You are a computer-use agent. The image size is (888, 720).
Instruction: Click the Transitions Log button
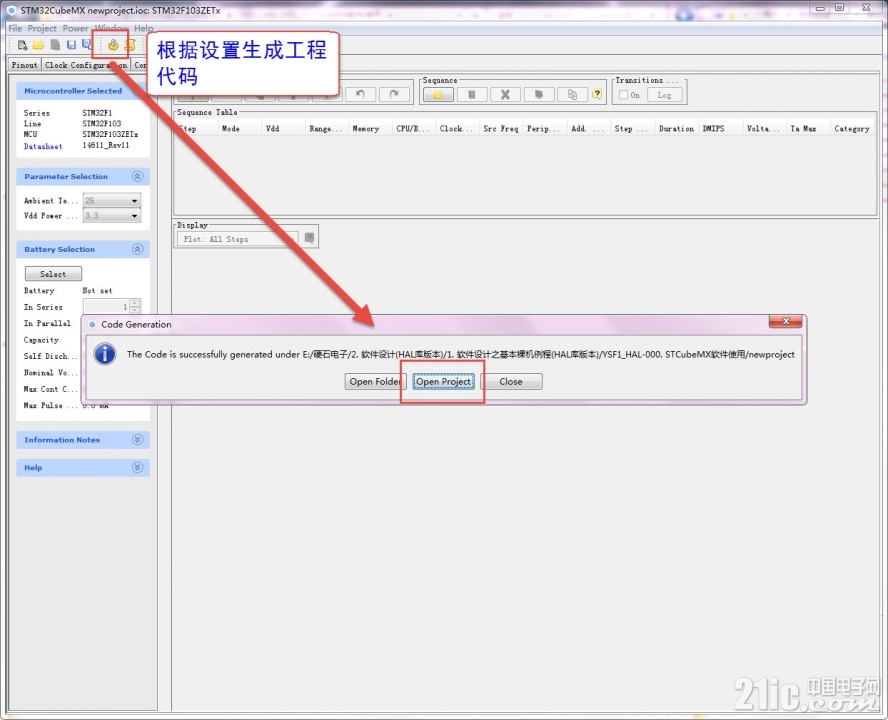(x=664, y=95)
